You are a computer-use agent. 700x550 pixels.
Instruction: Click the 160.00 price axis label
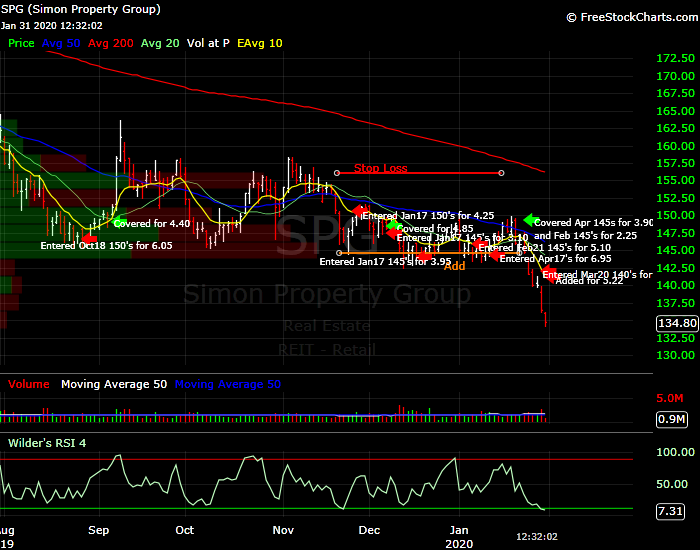tap(675, 146)
